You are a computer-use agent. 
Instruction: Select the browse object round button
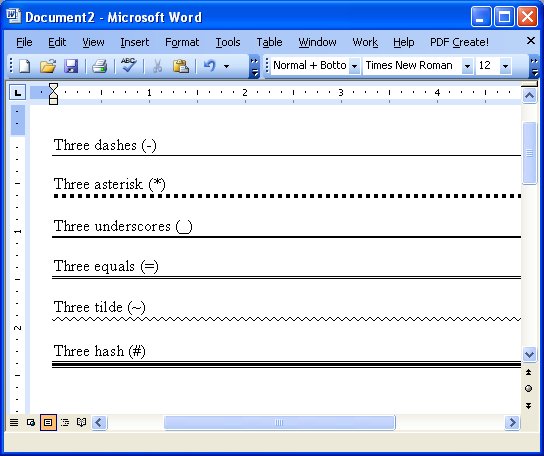pyautogui.click(x=528, y=389)
